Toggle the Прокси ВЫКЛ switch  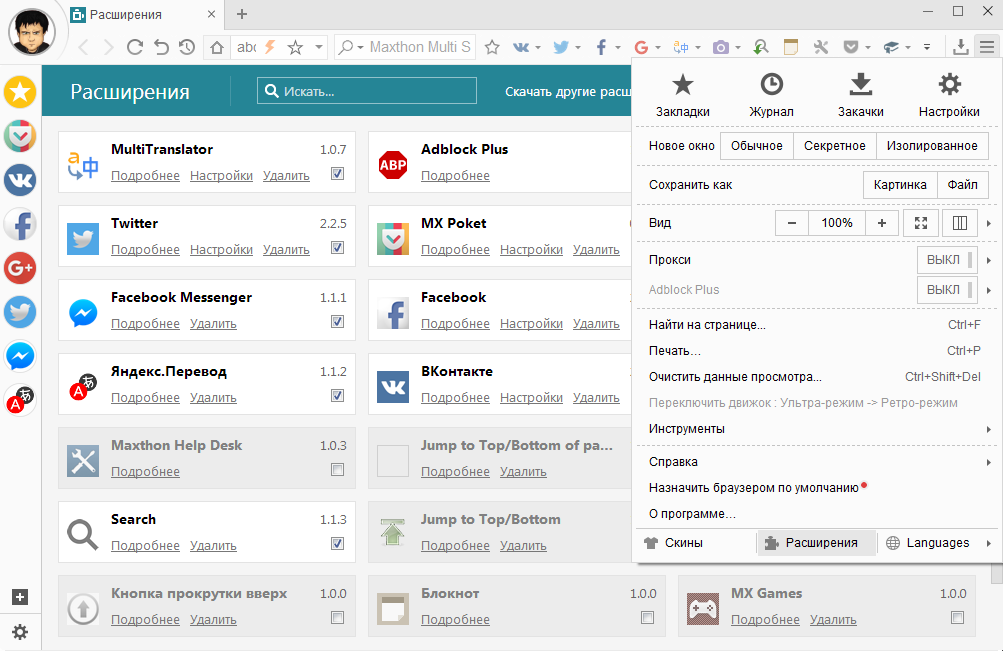[x=947, y=260]
